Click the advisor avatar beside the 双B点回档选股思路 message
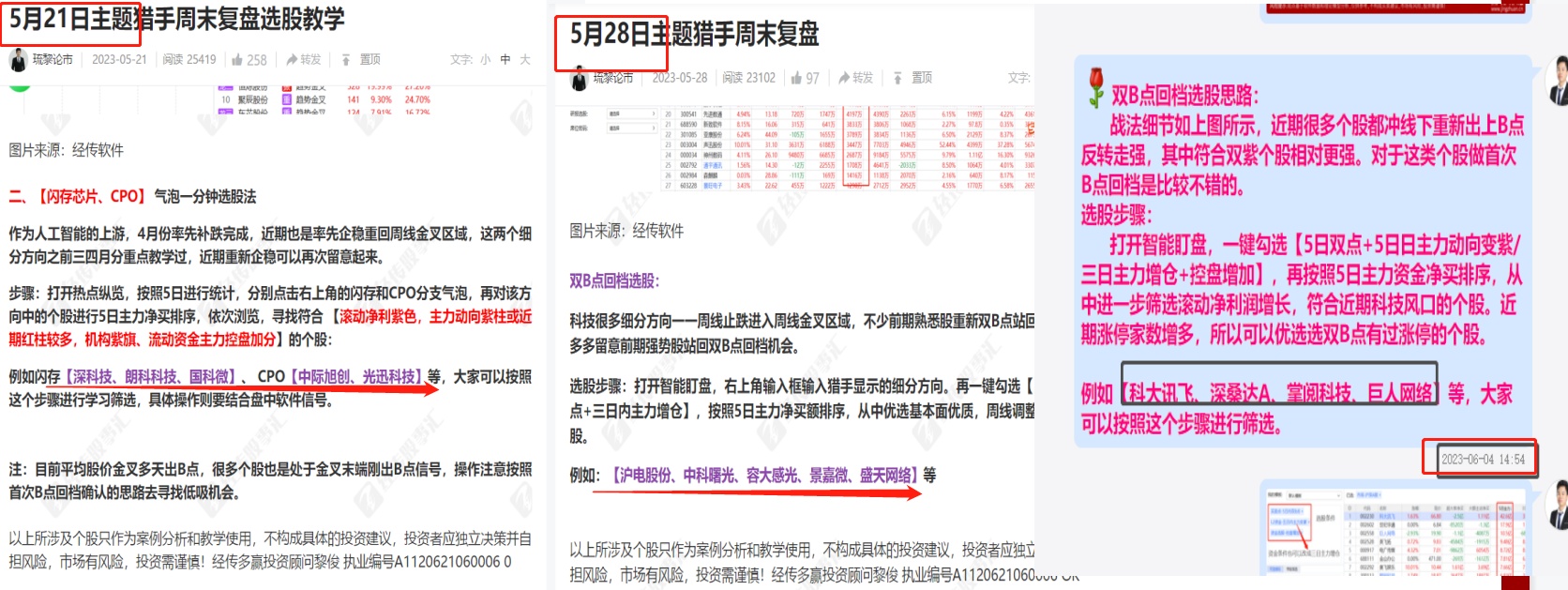The height and width of the screenshot is (590, 1568). (x=1557, y=81)
